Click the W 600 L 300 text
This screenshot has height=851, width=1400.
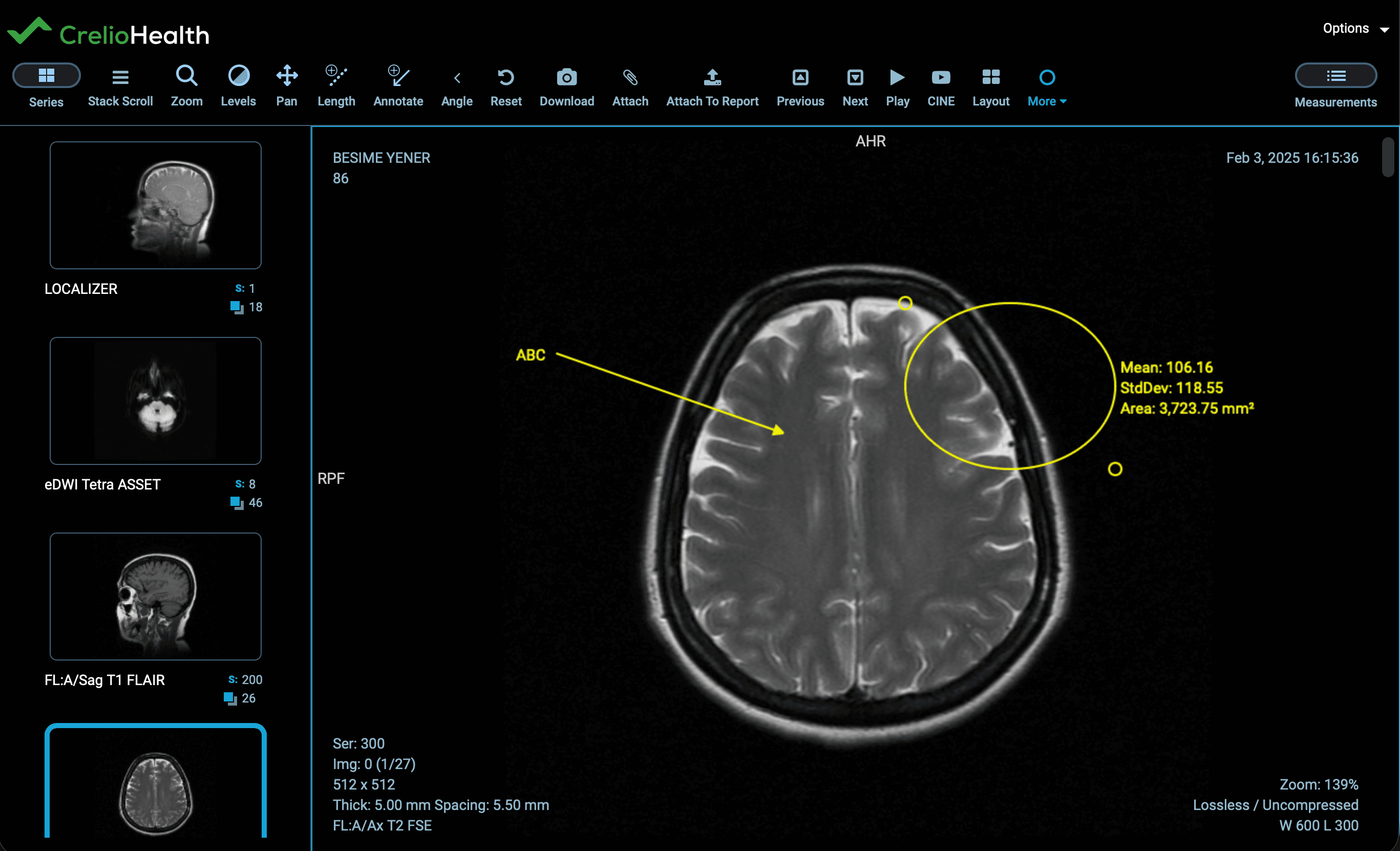1319,825
